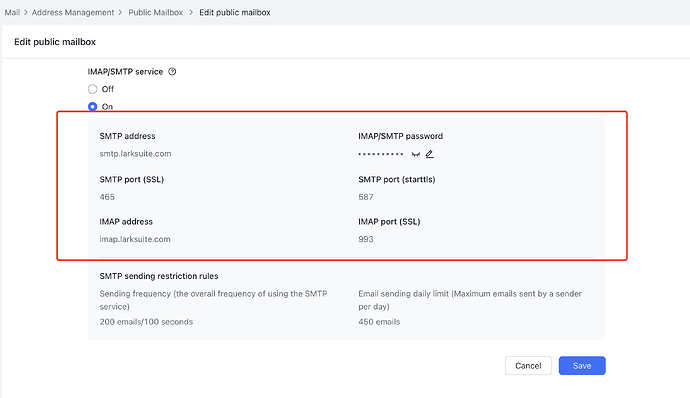Click the Save button
Screen dimensions: 690x398
582,365
